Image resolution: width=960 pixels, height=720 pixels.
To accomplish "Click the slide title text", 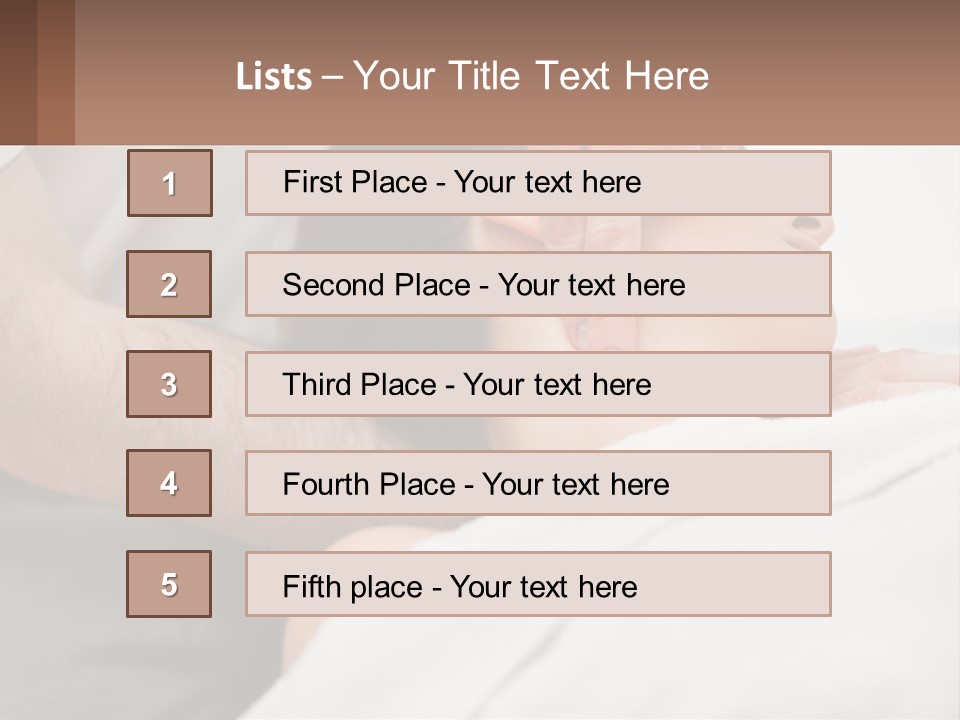I will [x=473, y=76].
